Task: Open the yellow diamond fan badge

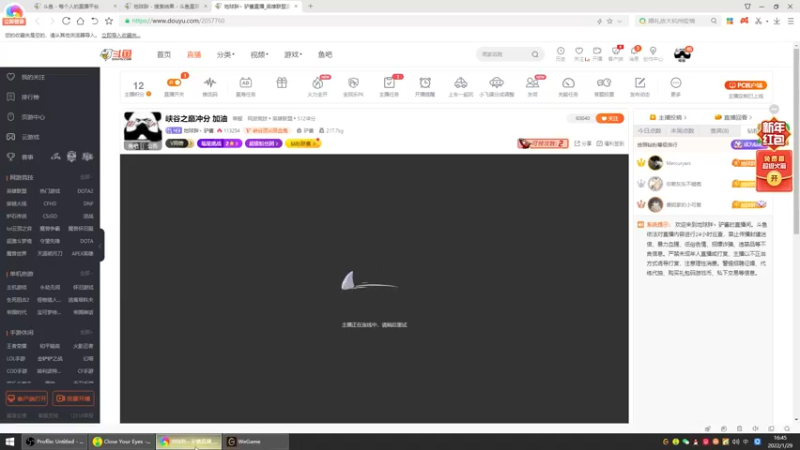Action: [303, 143]
